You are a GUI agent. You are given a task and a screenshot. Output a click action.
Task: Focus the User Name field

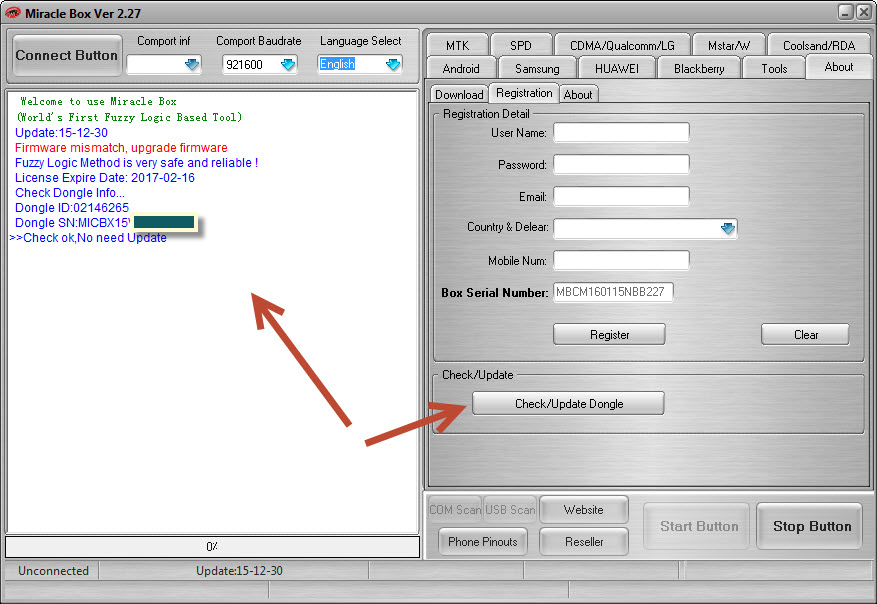621,133
